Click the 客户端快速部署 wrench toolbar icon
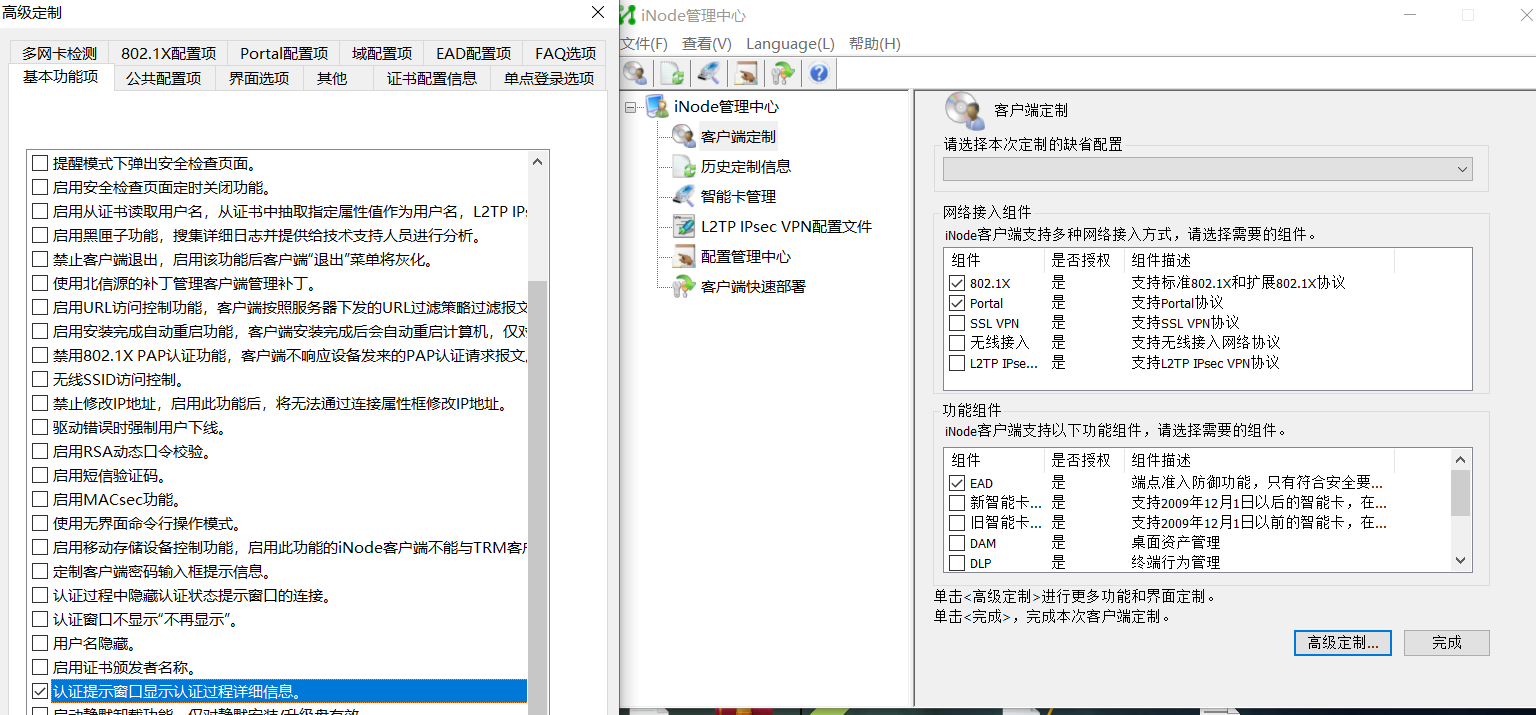This screenshot has width=1536, height=715. pos(783,73)
